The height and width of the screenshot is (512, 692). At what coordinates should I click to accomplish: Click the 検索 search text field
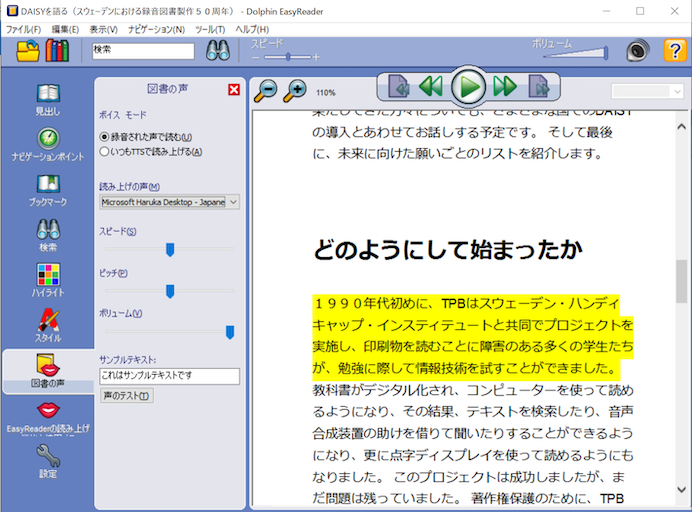tap(143, 51)
